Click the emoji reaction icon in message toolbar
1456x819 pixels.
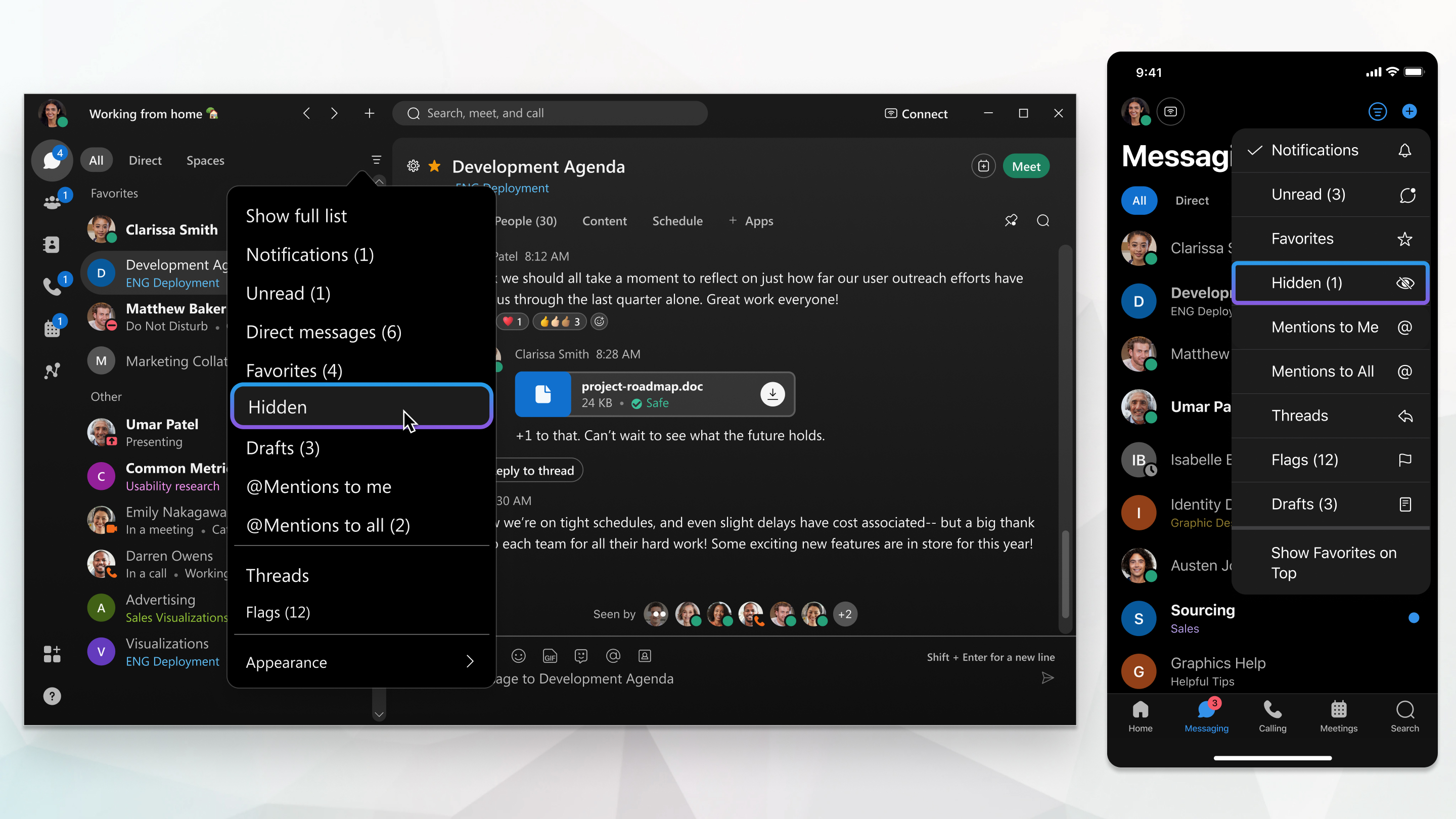(x=519, y=655)
